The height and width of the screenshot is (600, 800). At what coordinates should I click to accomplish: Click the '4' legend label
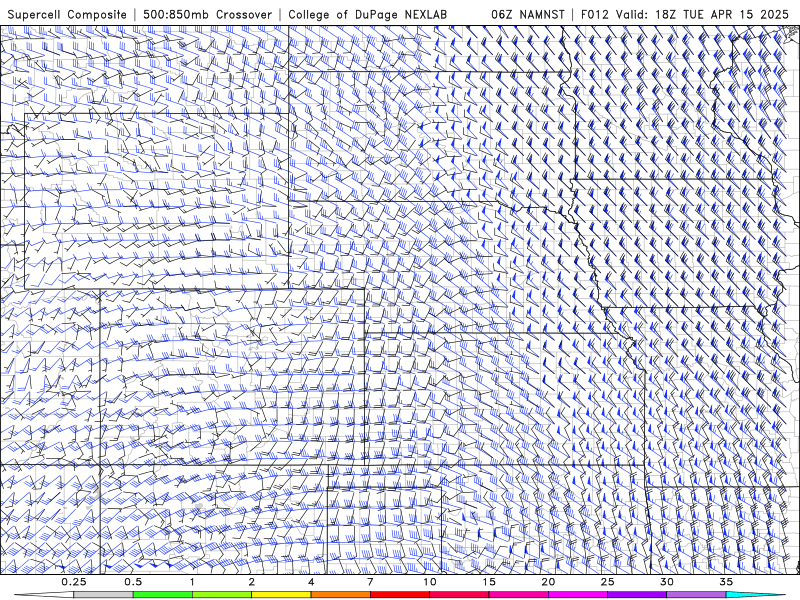(x=311, y=582)
